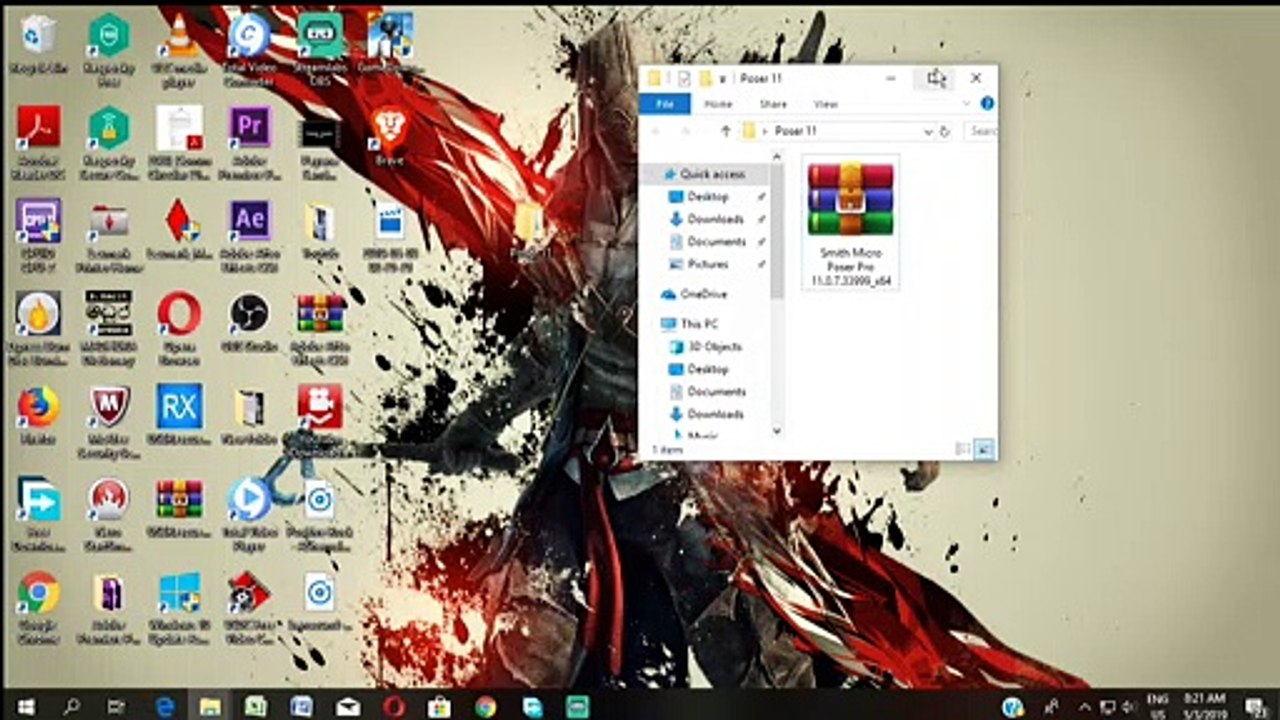The image size is (1280, 720).
Task: Open the Brave browser desktop shortcut
Action: pos(389,135)
